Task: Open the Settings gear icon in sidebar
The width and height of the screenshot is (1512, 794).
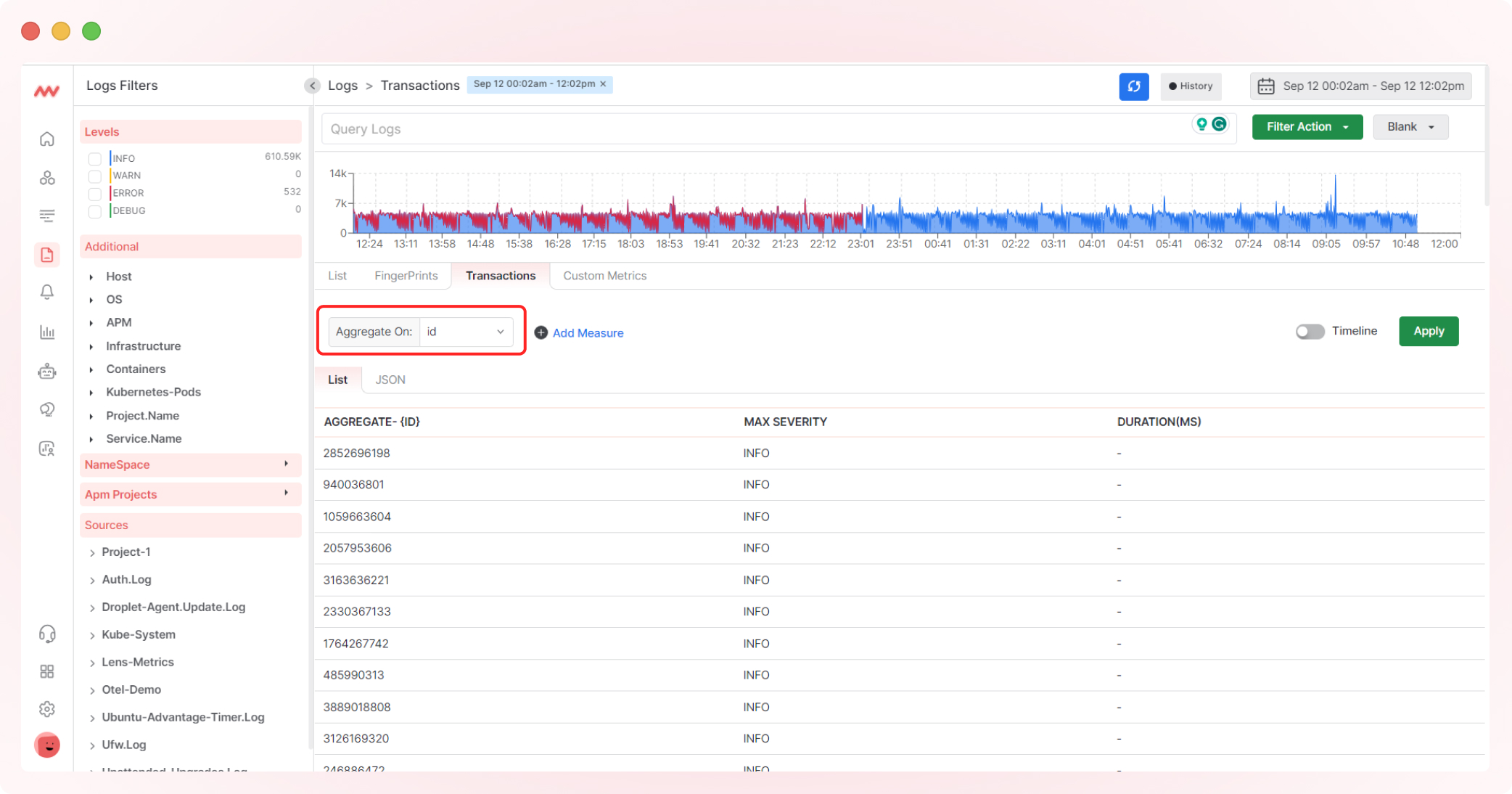Action: [47, 708]
